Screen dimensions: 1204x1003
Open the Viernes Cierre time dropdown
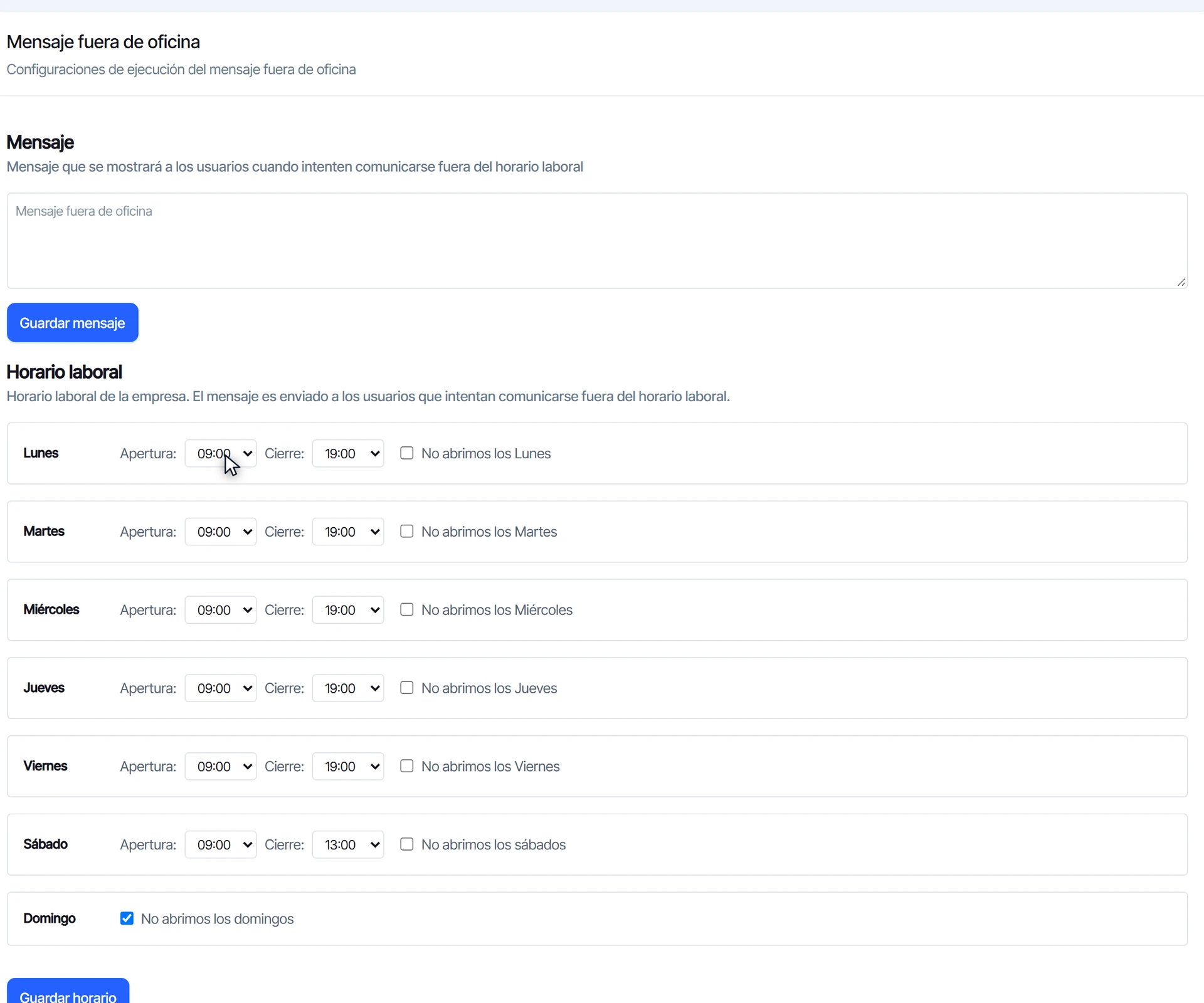(x=348, y=767)
